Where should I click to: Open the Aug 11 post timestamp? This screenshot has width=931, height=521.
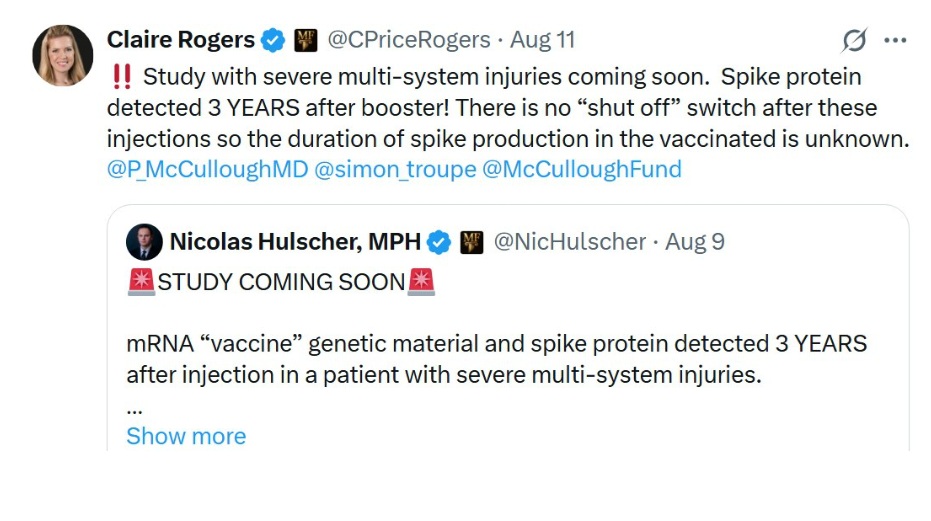[x=542, y=40]
